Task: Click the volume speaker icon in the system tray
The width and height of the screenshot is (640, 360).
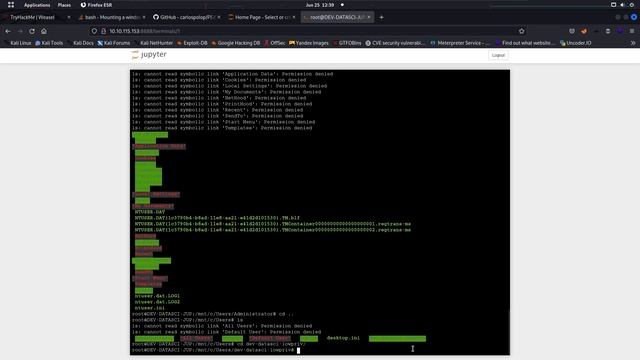Action: tap(622, 5)
